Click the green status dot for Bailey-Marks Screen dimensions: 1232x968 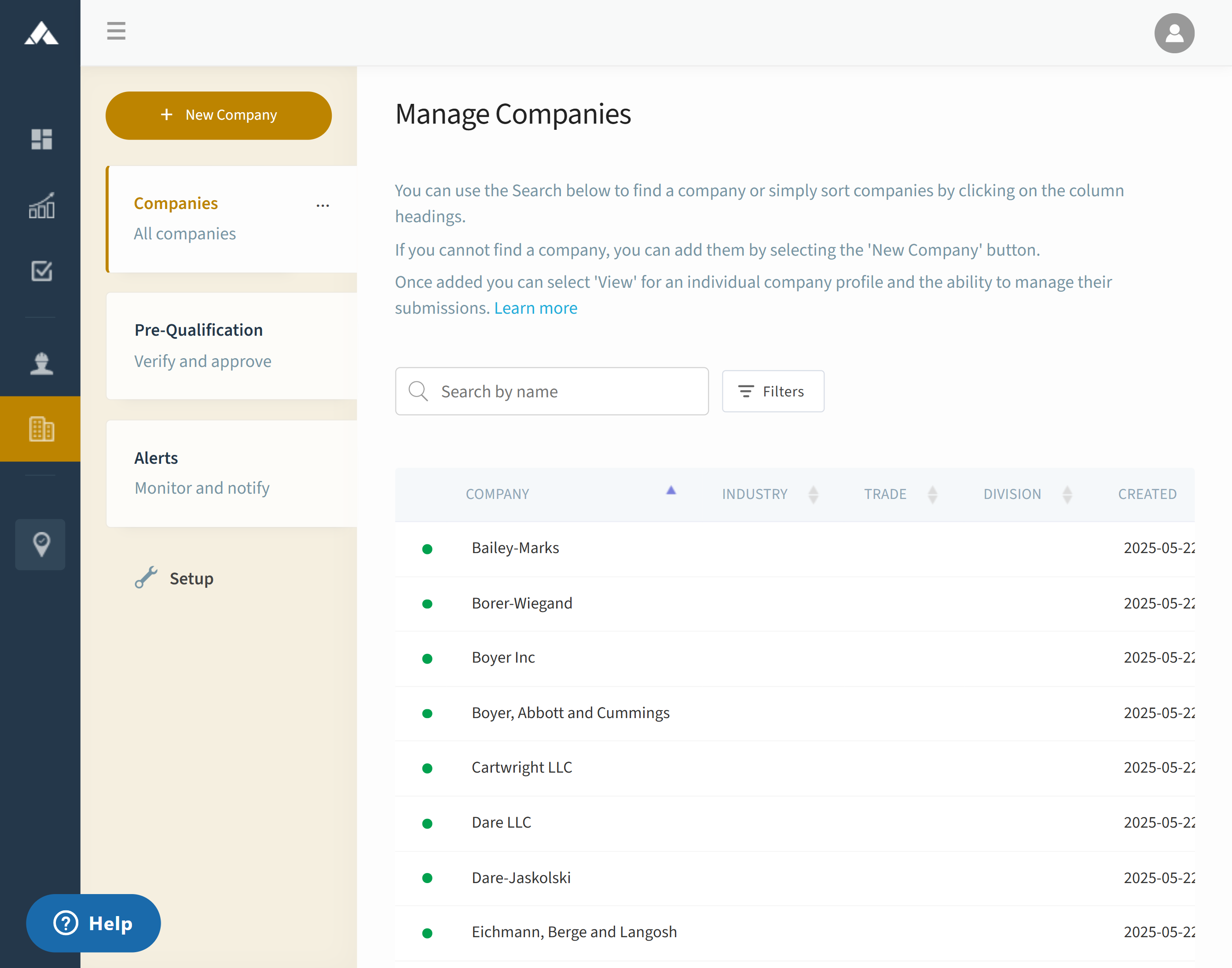(427, 549)
